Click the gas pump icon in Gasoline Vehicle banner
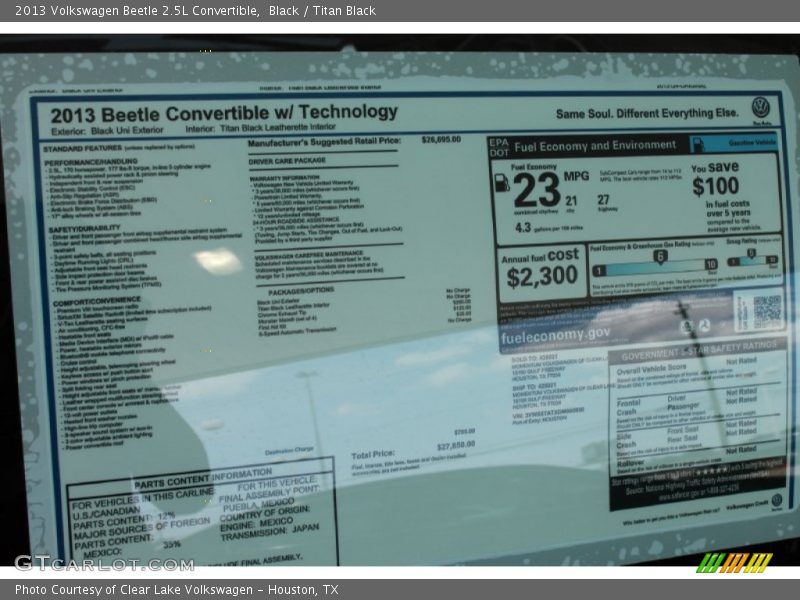Screen dimensions: 800x600 (698, 144)
